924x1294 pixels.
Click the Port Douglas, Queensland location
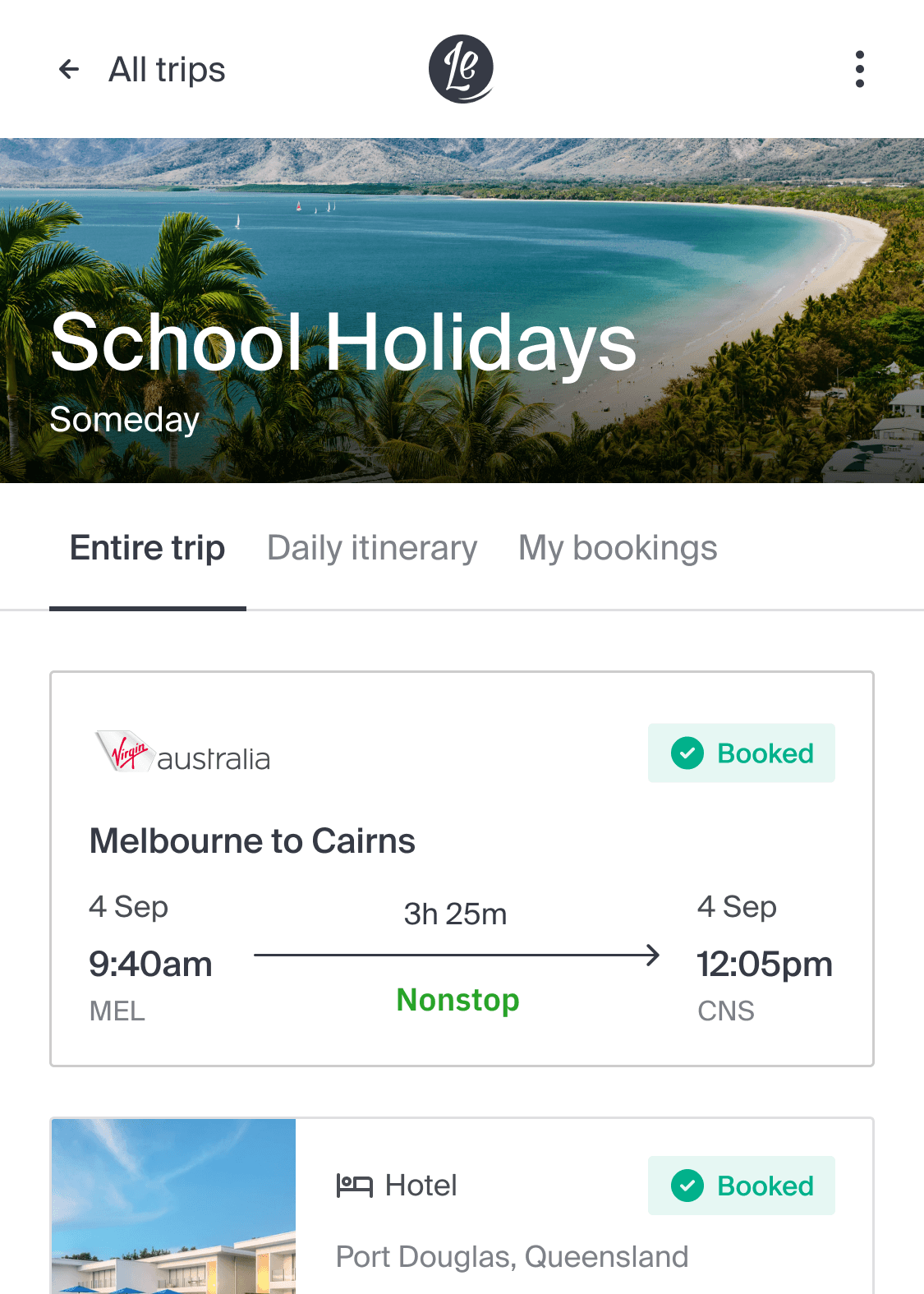tap(512, 1257)
